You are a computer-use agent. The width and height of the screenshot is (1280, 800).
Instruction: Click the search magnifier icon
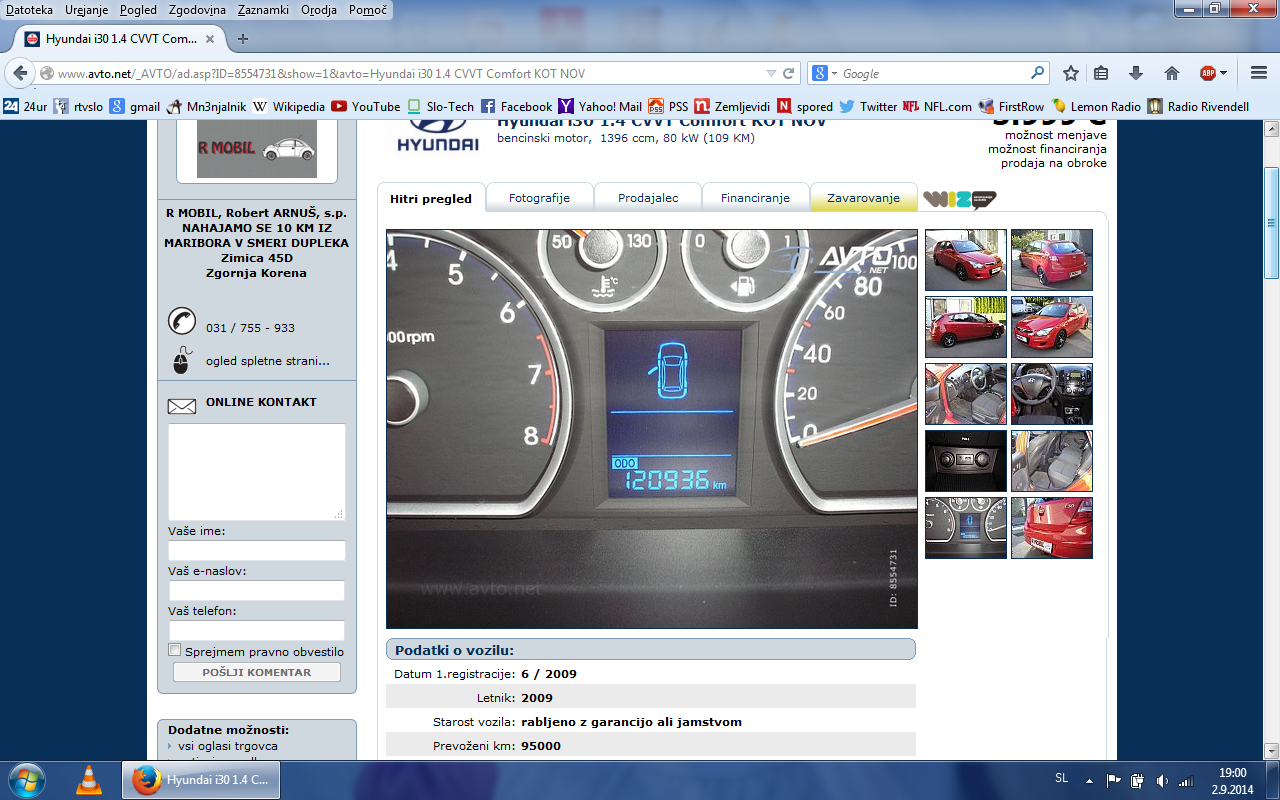tap(1037, 73)
